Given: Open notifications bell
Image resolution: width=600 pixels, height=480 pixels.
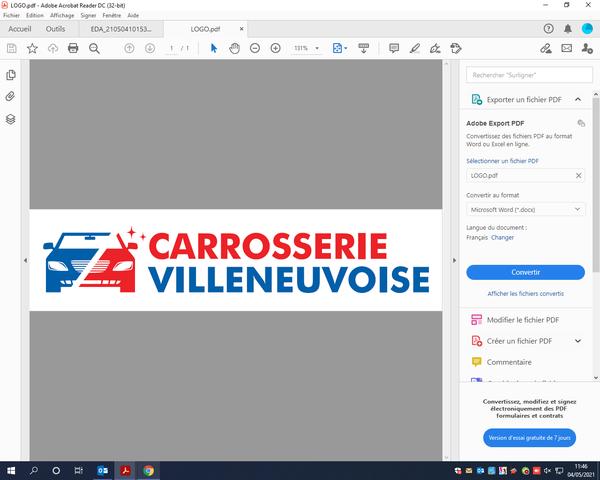Looking at the screenshot, I should coord(568,29).
